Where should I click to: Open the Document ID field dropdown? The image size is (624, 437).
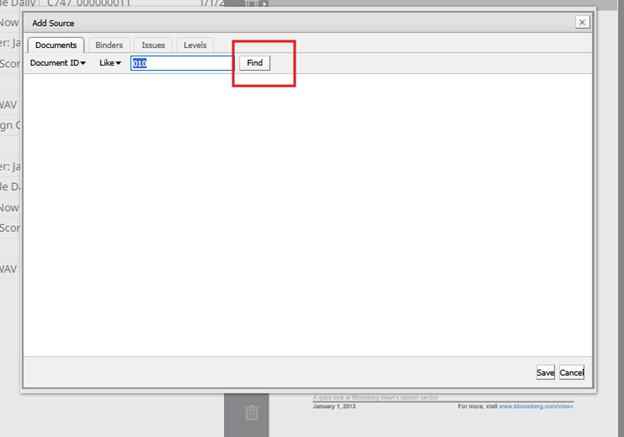tap(58, 63)
